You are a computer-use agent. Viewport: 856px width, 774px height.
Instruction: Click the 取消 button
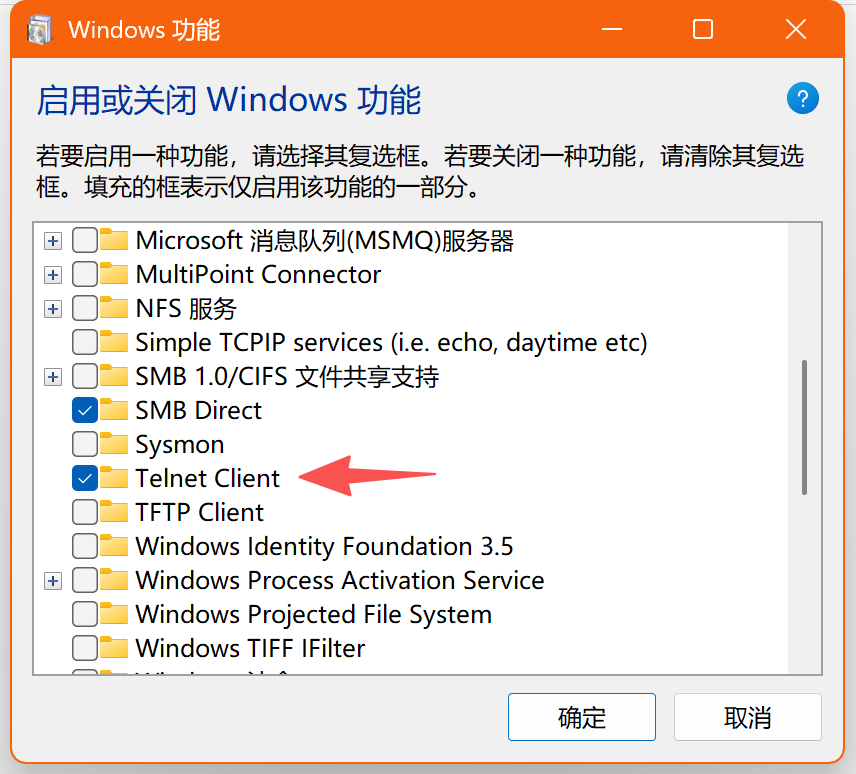point(747,717)
